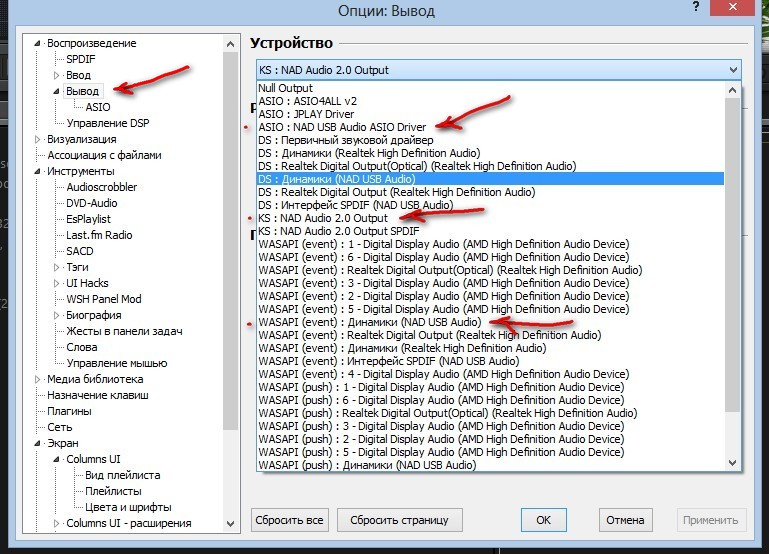Click the Сбросить страницу button
This screenshot has width=769, height=554.
click(400, 520)
